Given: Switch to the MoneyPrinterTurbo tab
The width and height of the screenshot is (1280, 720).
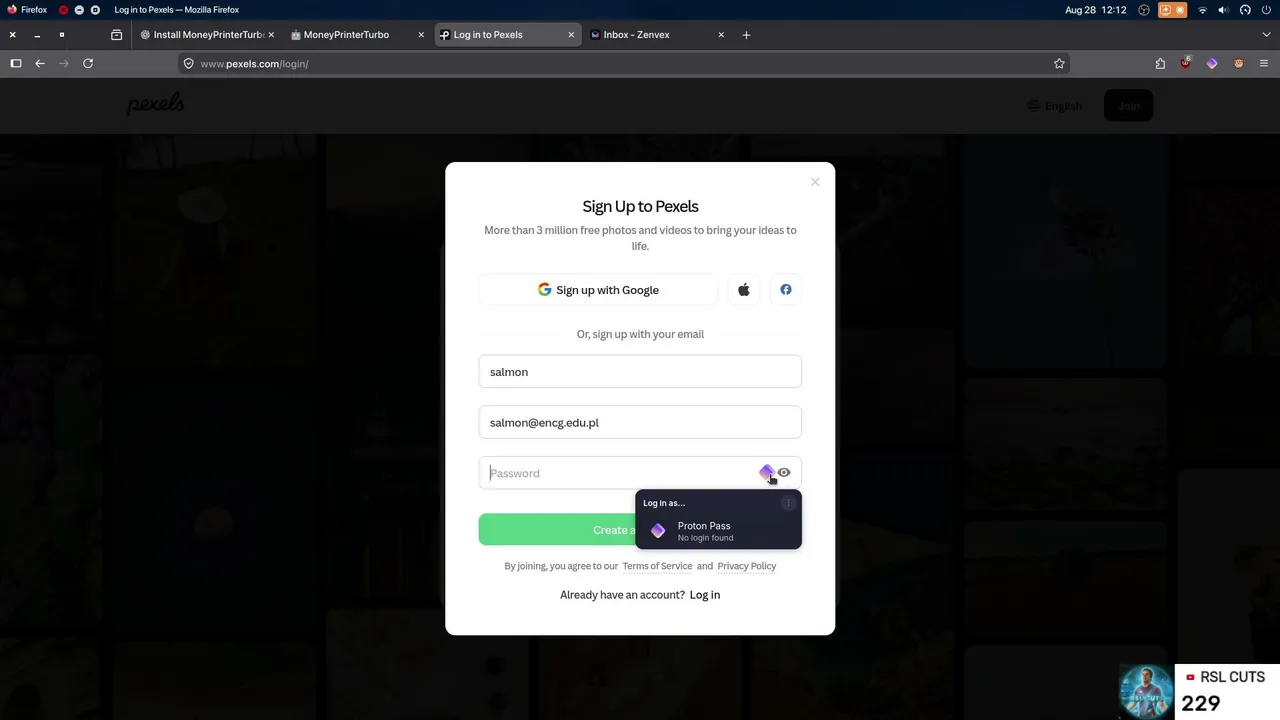Looking at the screenshot, I should (x=357, y=35).
